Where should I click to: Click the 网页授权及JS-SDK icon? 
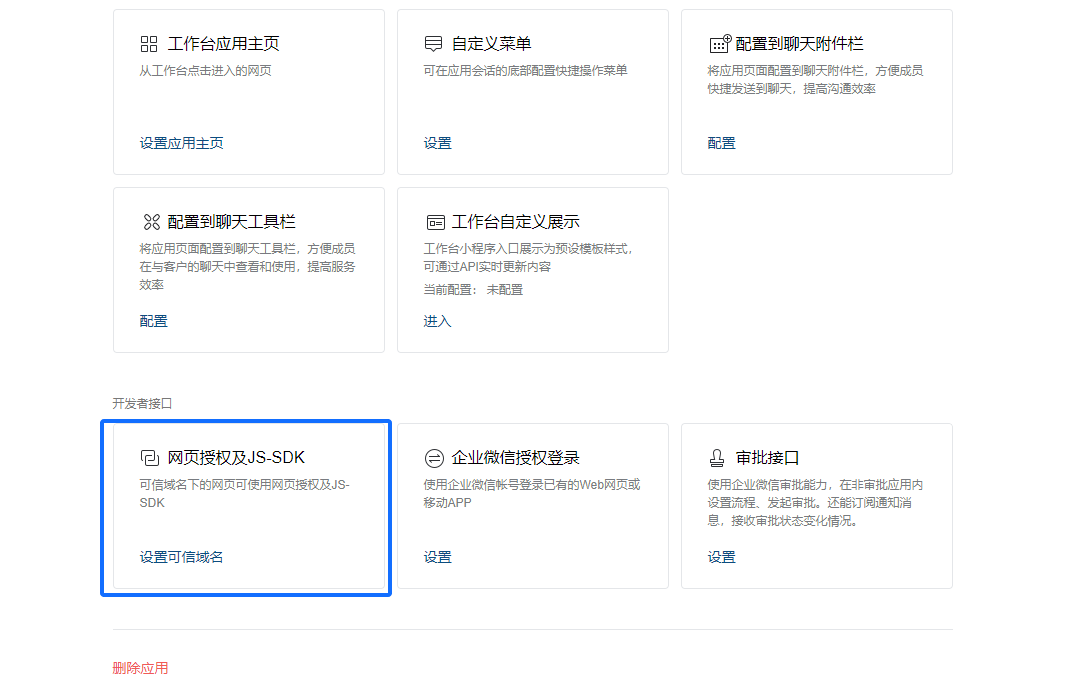pyautogui.click(x=150, y=458)
